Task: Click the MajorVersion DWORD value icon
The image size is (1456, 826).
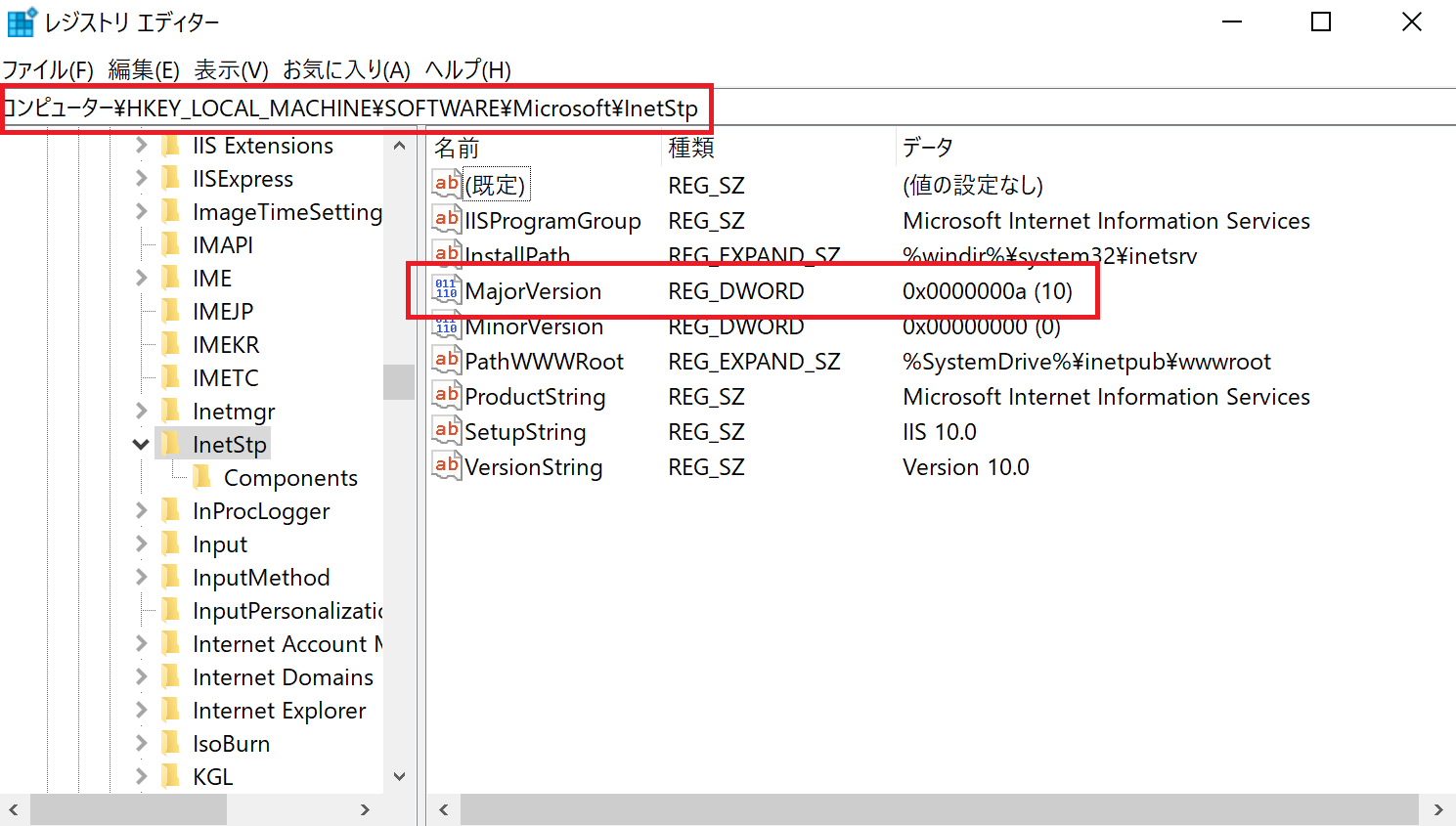Action: [x=446, y=290]
